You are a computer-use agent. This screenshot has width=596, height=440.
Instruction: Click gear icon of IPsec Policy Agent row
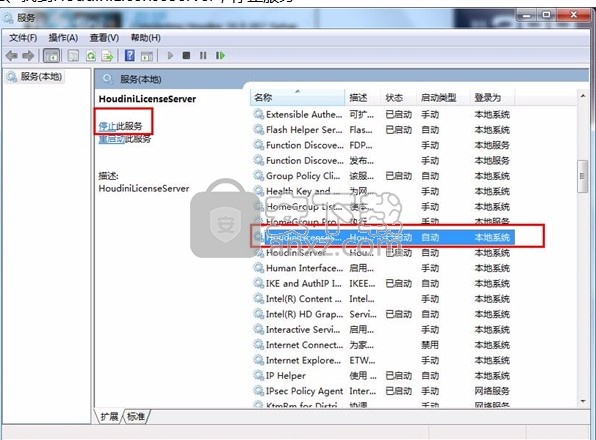coord(258,391)
